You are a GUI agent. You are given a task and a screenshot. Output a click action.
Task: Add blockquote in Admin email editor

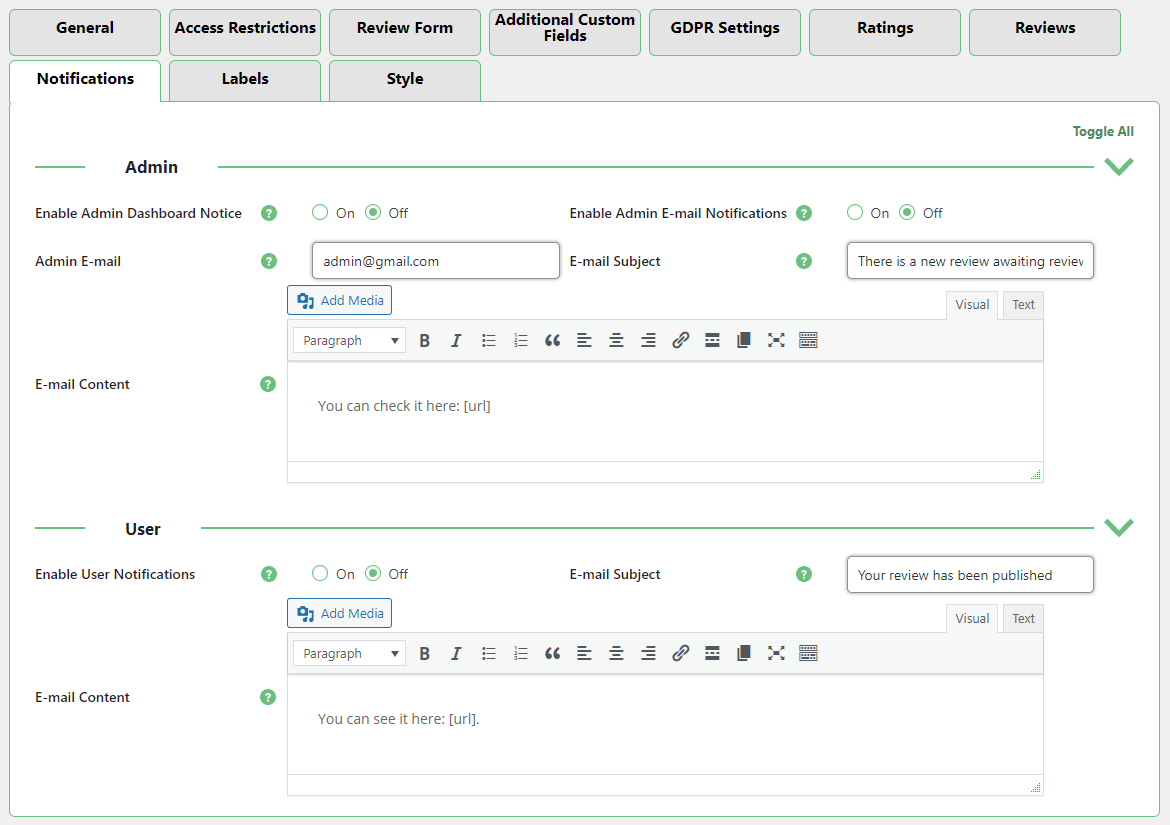click(552, 341)
